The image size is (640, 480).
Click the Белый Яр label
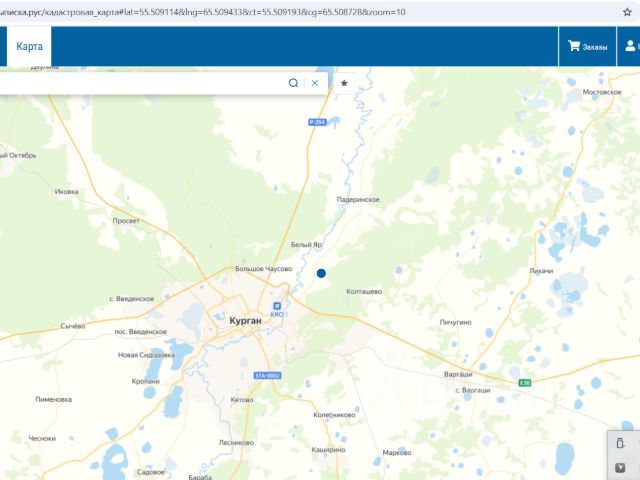tap(307, 244)
